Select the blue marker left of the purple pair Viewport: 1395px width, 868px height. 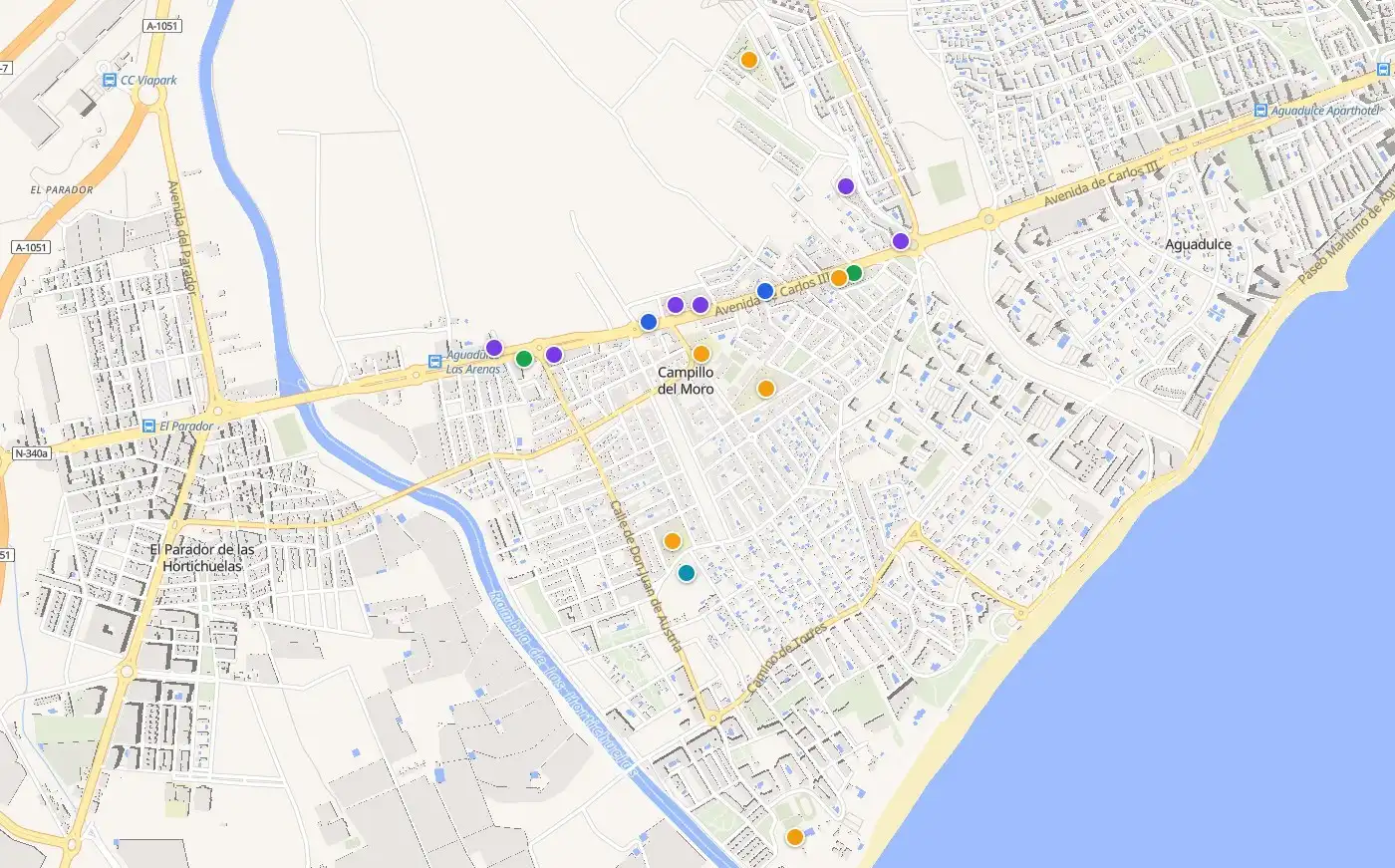649,322
